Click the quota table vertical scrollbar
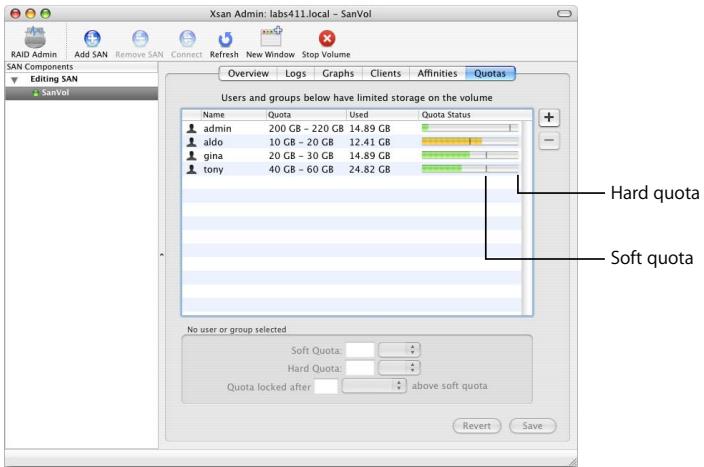 [527, 218]
